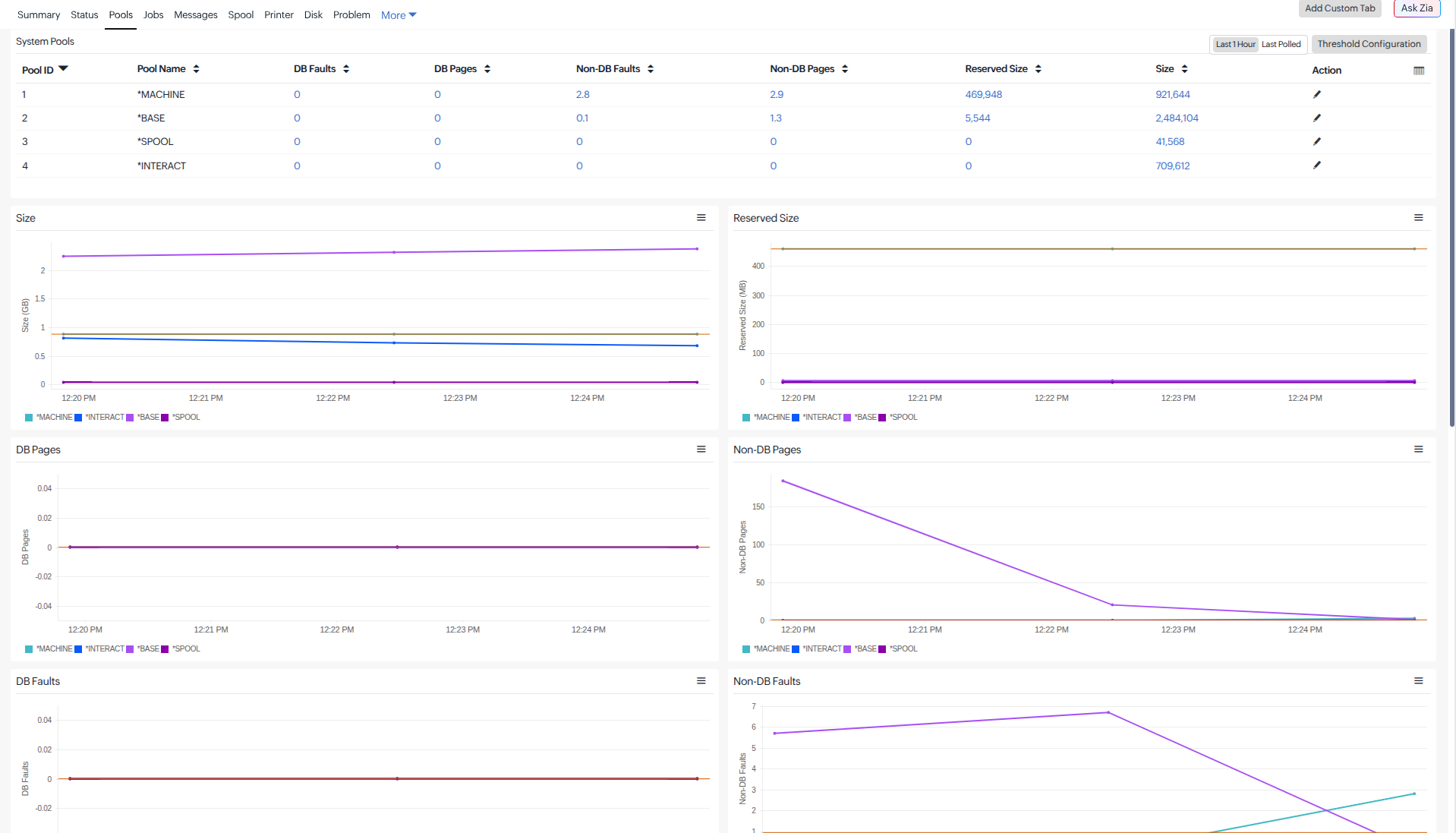Sort table by Reserved Size
The height and width of the screenshot is (833, 1456).
(1038, 69)
